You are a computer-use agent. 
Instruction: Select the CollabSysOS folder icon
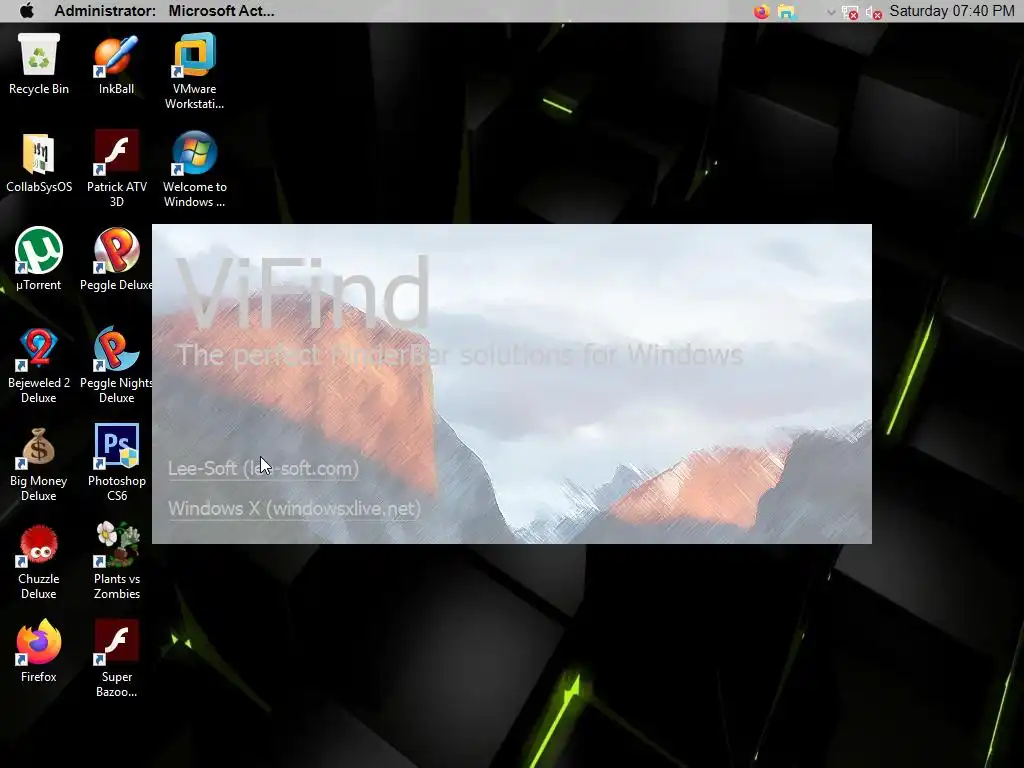tap(39, 162)
